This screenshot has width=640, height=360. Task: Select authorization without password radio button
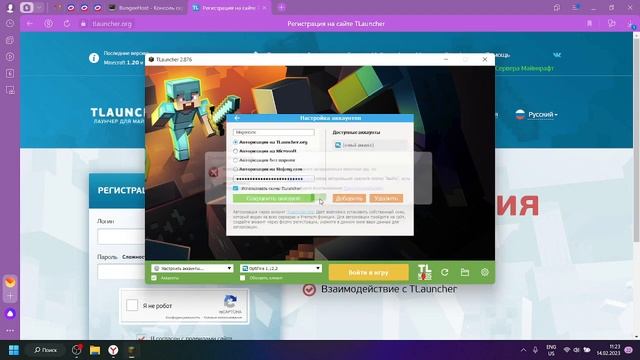tap(236, 160)
